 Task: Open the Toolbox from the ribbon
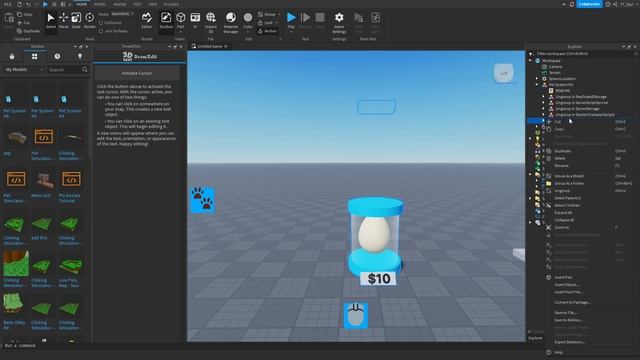point(166,21)
